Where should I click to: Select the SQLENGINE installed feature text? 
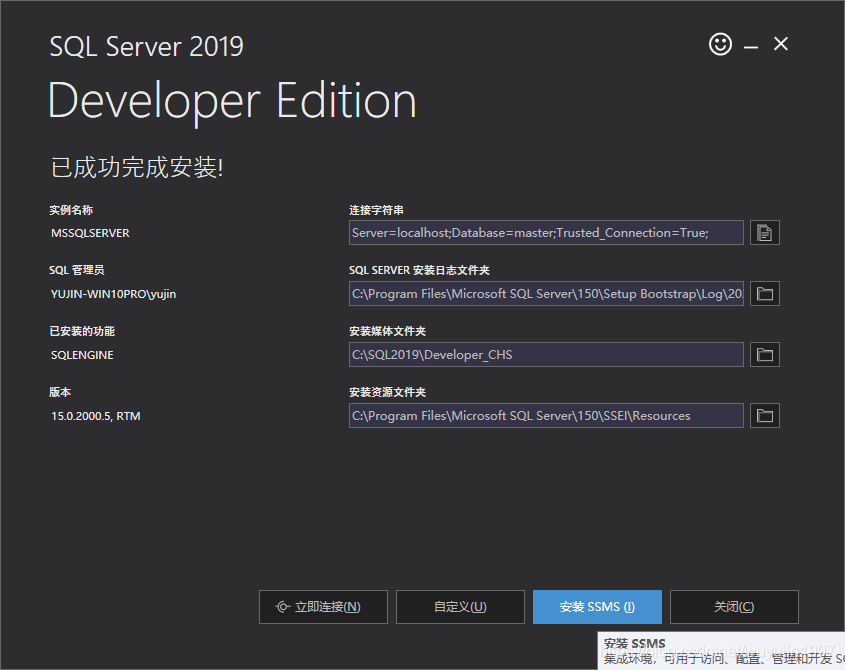(x=82, y=355)
